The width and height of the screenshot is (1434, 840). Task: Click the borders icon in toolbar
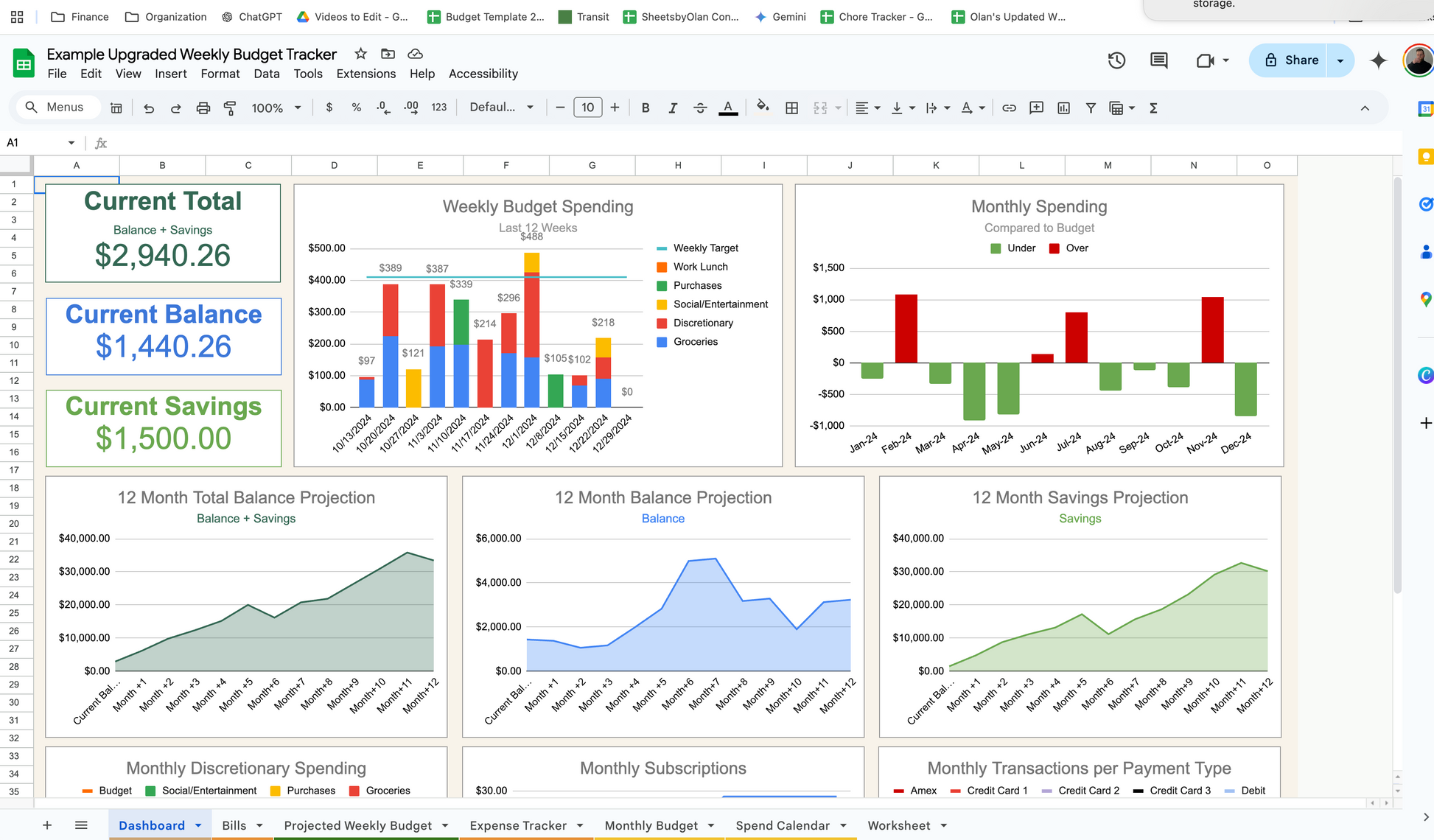[x=791, y=108]
